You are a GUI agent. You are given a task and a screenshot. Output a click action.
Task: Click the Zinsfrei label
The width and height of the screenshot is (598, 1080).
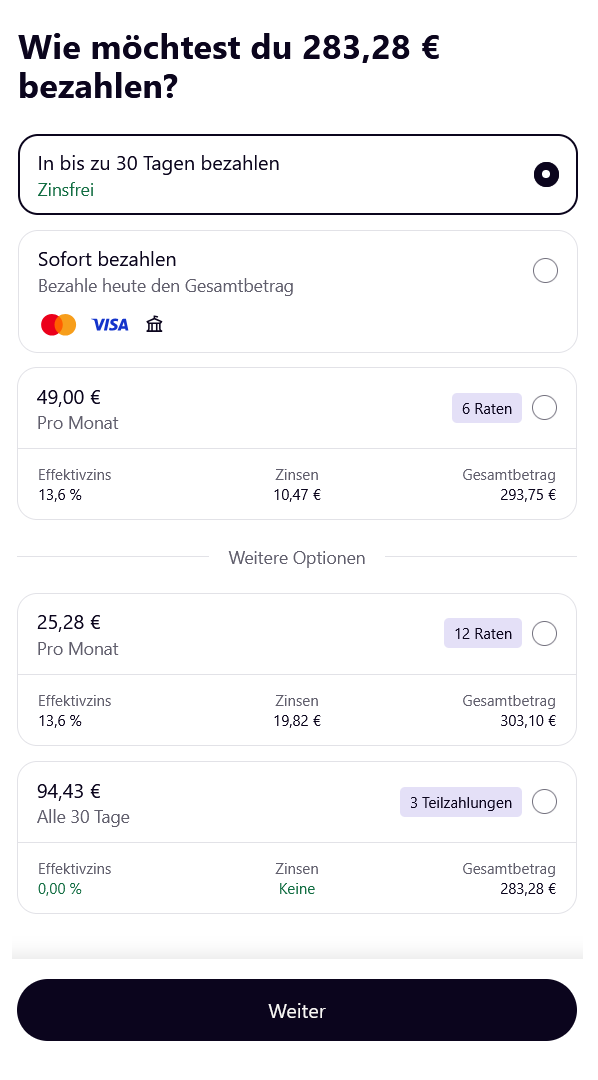pos(65,190)
